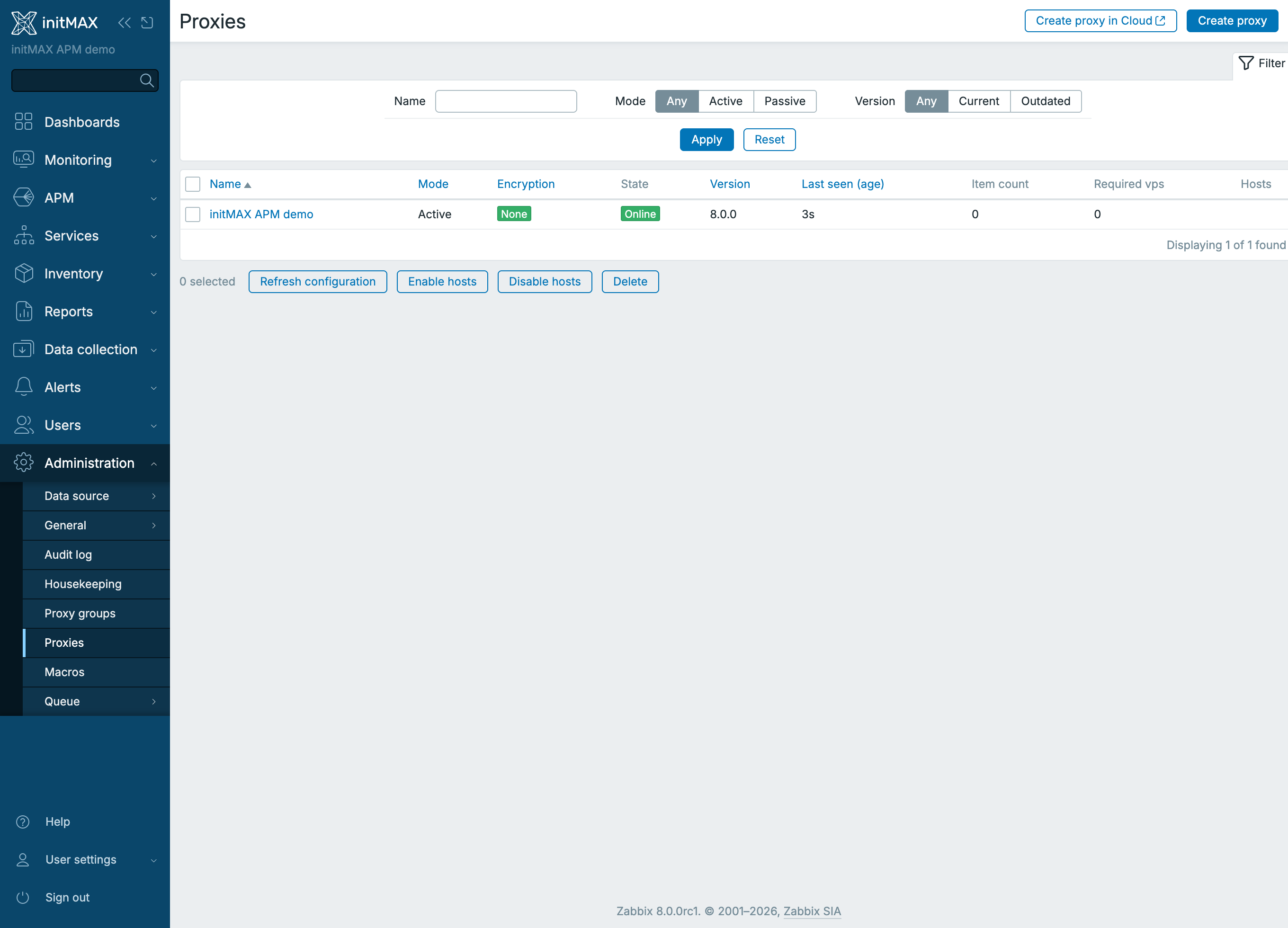Open Dashboards via its grid icon
The width and height of the screenshot is (1288, 928).
[24, 122]
